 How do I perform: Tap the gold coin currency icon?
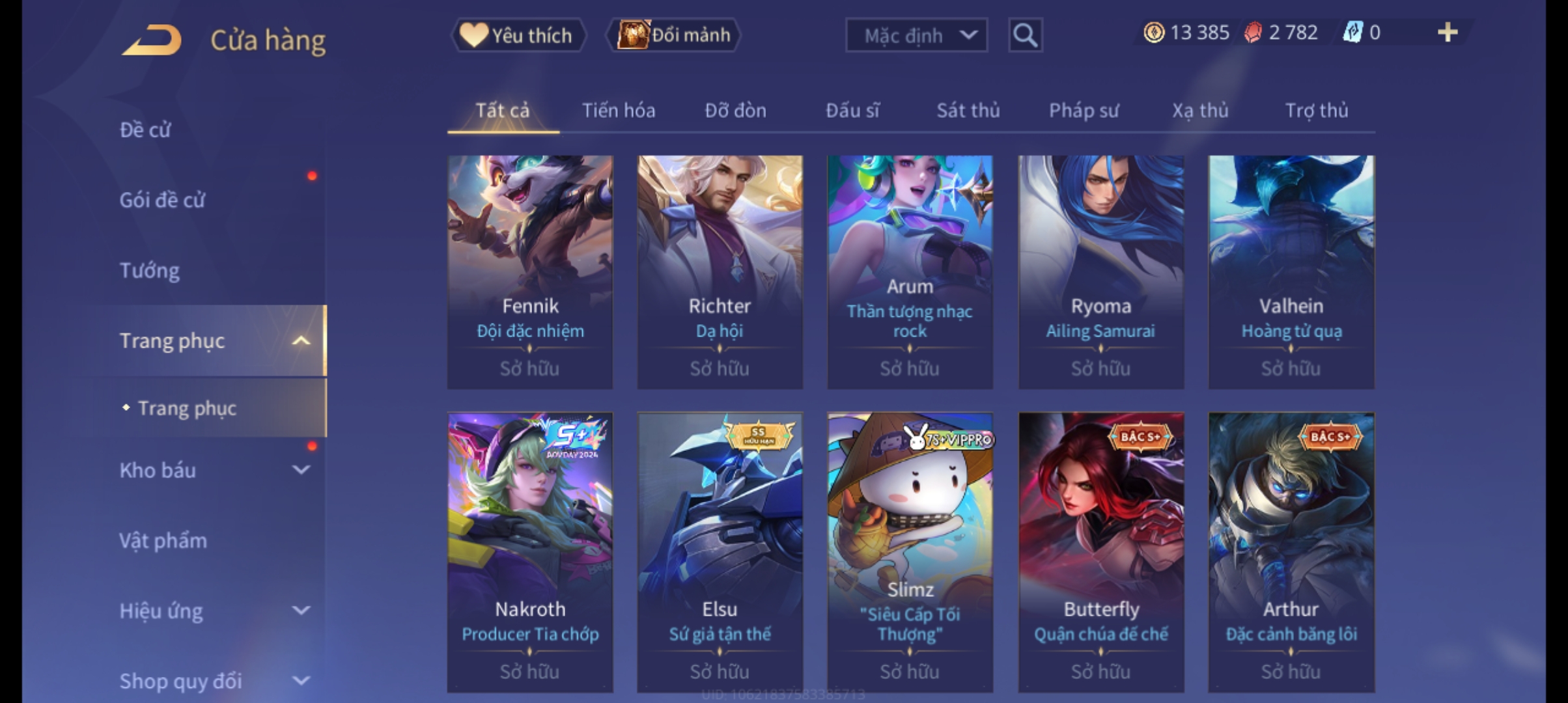[1153, 33]
